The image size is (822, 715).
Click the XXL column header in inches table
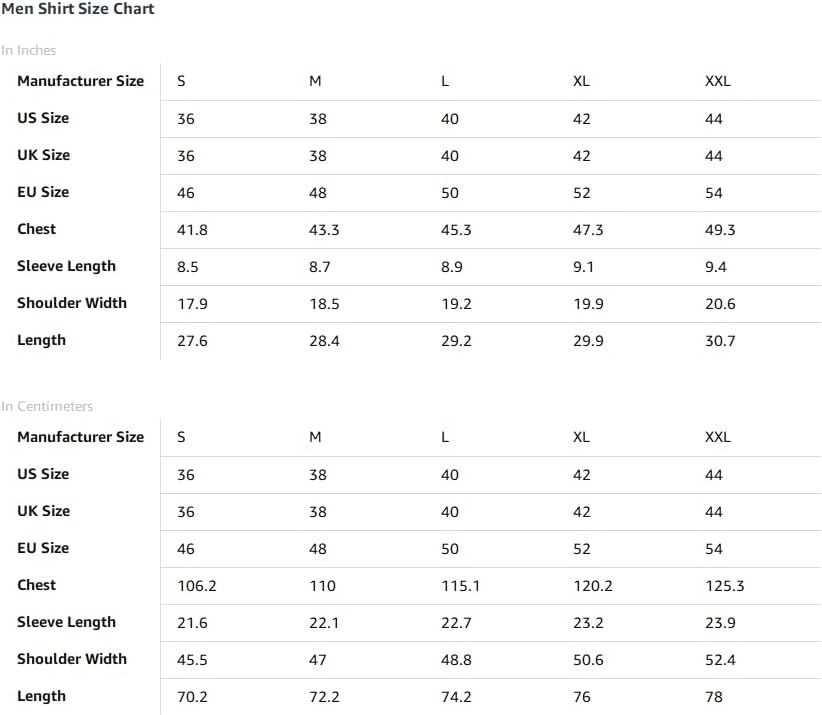point(718,81)
